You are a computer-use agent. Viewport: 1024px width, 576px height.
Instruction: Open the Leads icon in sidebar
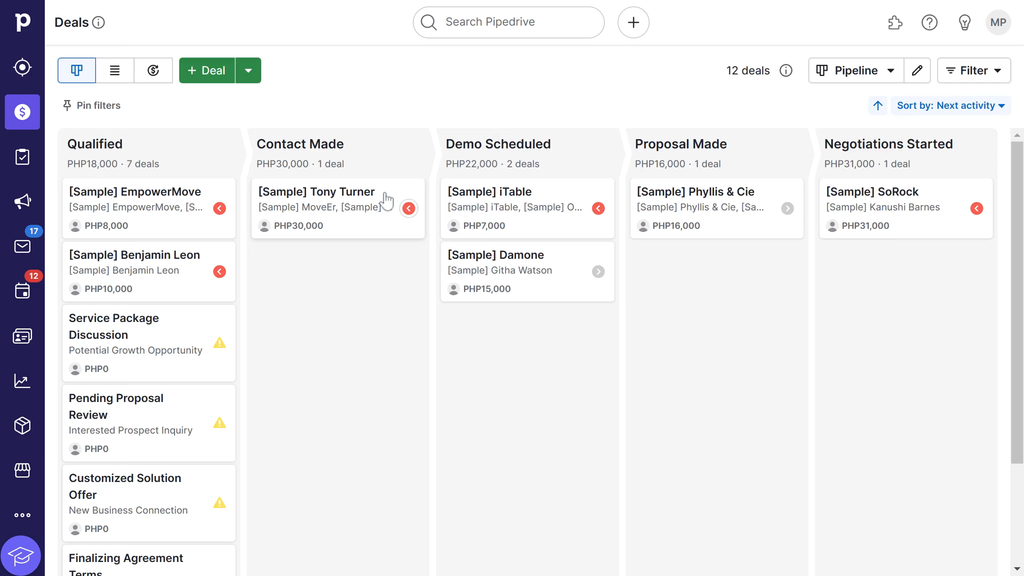(22, 67)
